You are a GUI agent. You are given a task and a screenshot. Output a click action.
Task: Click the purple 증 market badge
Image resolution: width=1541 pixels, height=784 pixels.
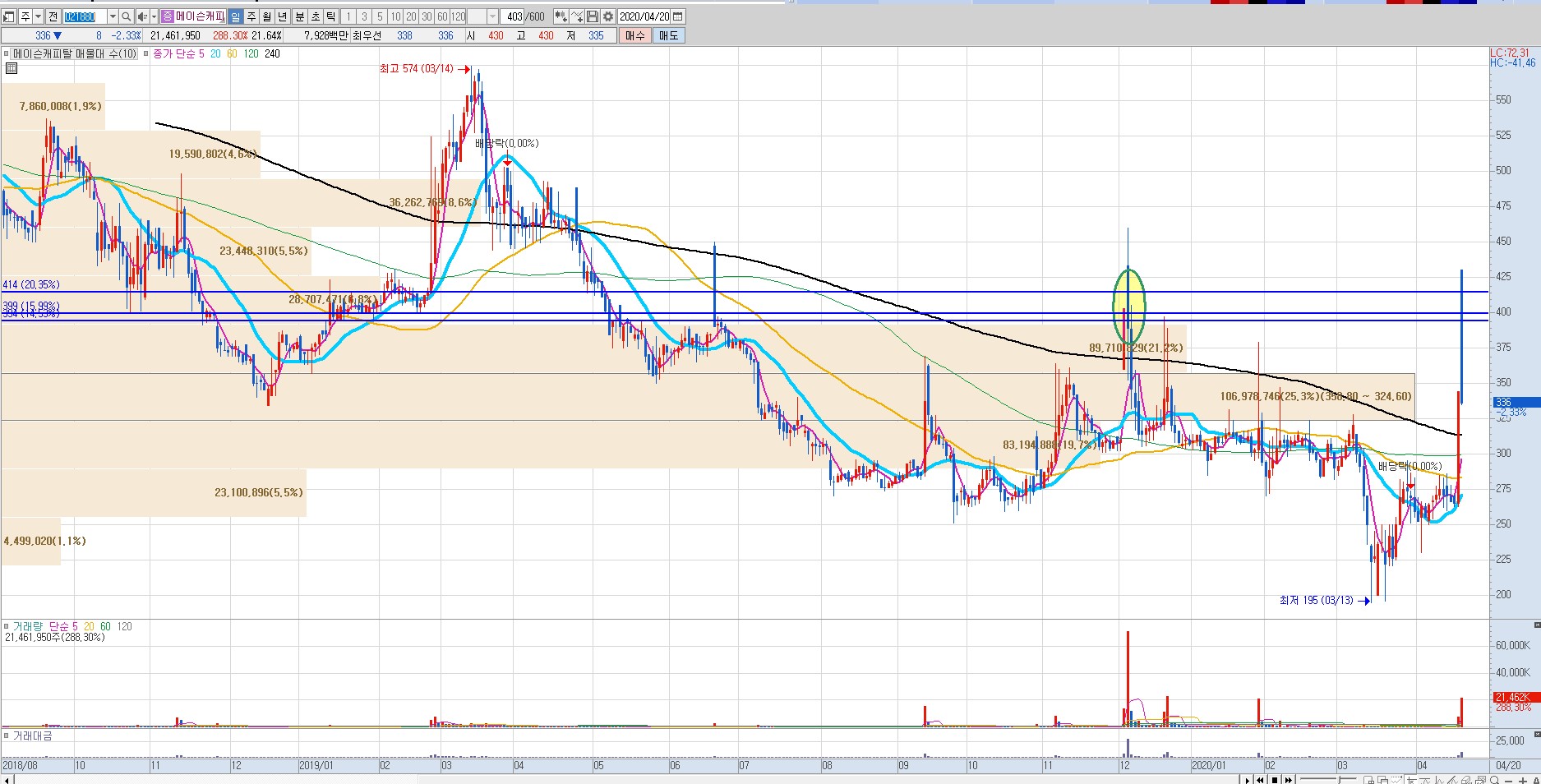(167, 16)
